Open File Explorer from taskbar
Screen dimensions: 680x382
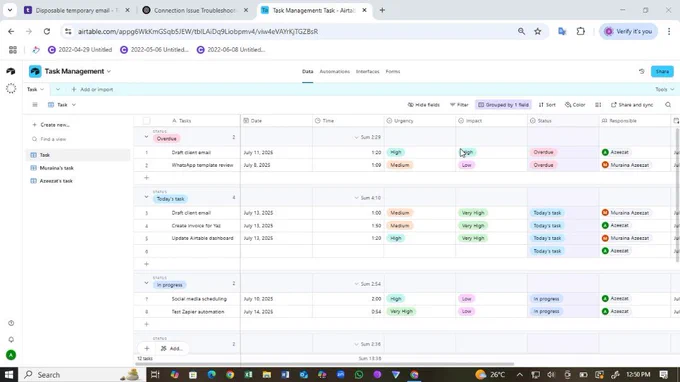click(267, 375)
